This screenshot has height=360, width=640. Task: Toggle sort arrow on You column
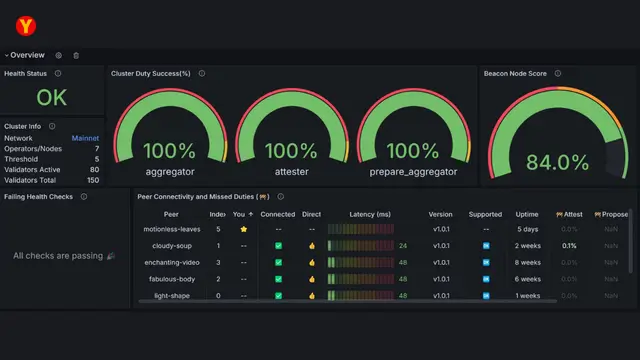(x=251, y=214)
